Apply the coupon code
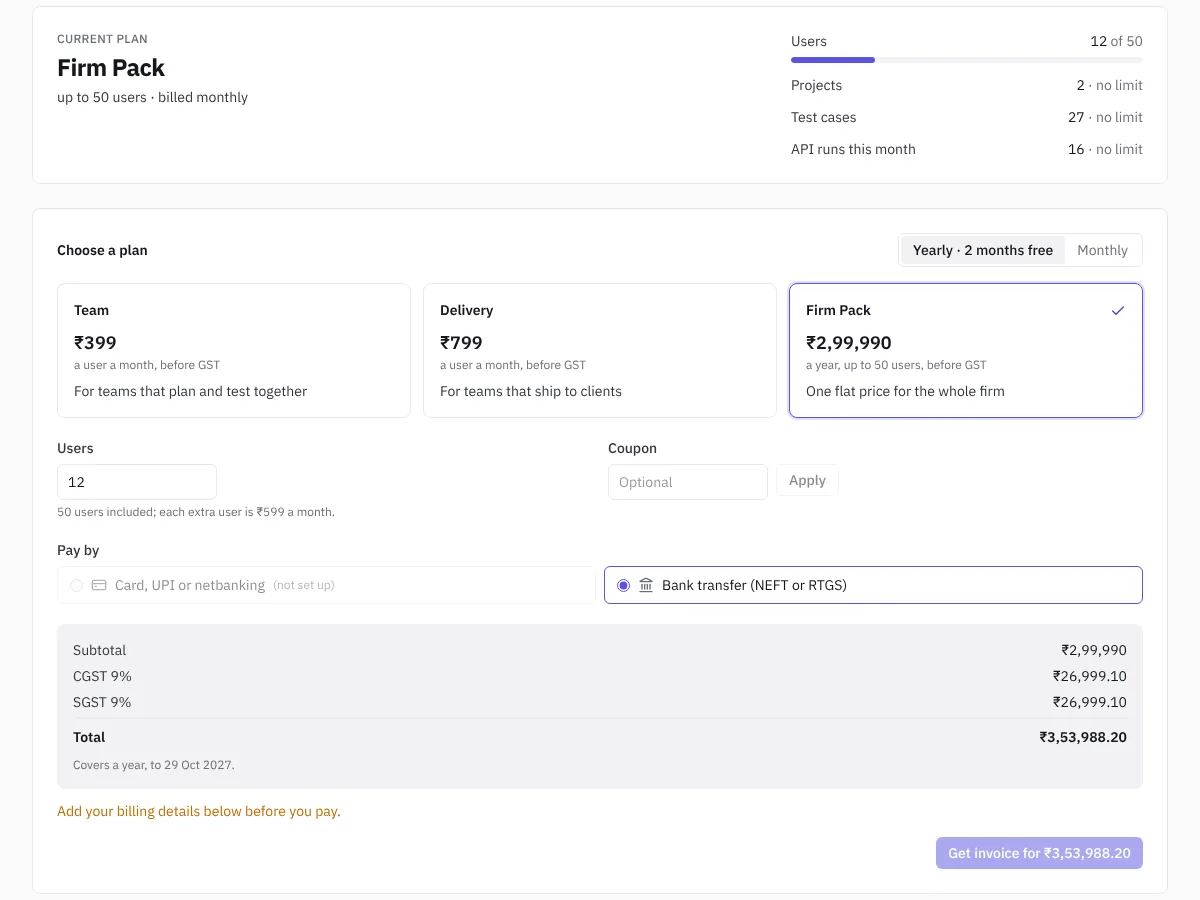Image resolution: width=1200 pixels, height=900 pixels. pyautogui.click(x=807, y=481)
